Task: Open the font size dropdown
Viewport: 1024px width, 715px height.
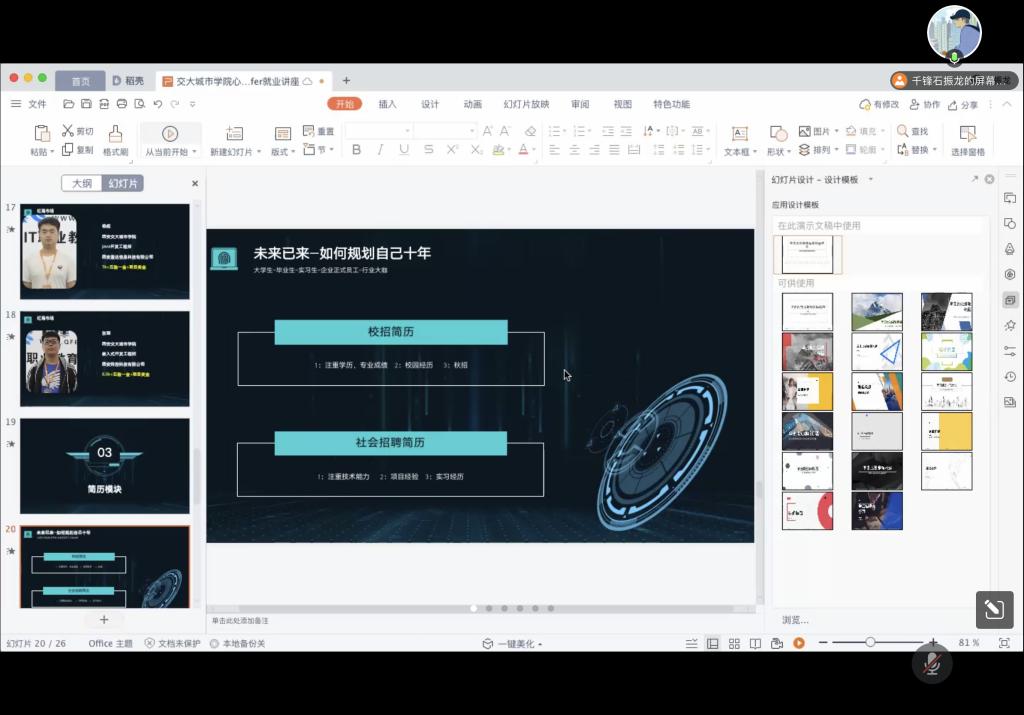Action: pos(472,131)
